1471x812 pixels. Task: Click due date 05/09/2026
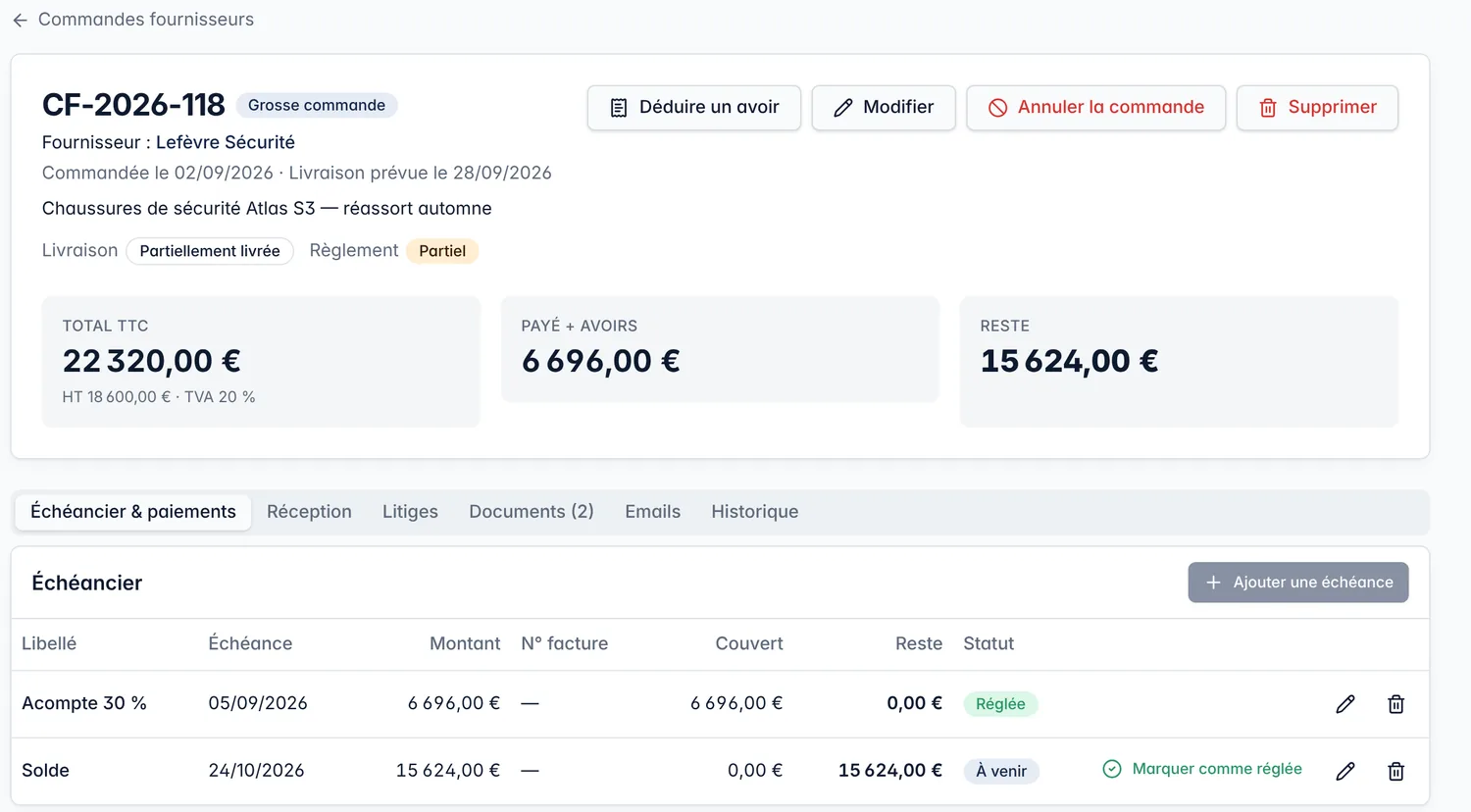258,703
